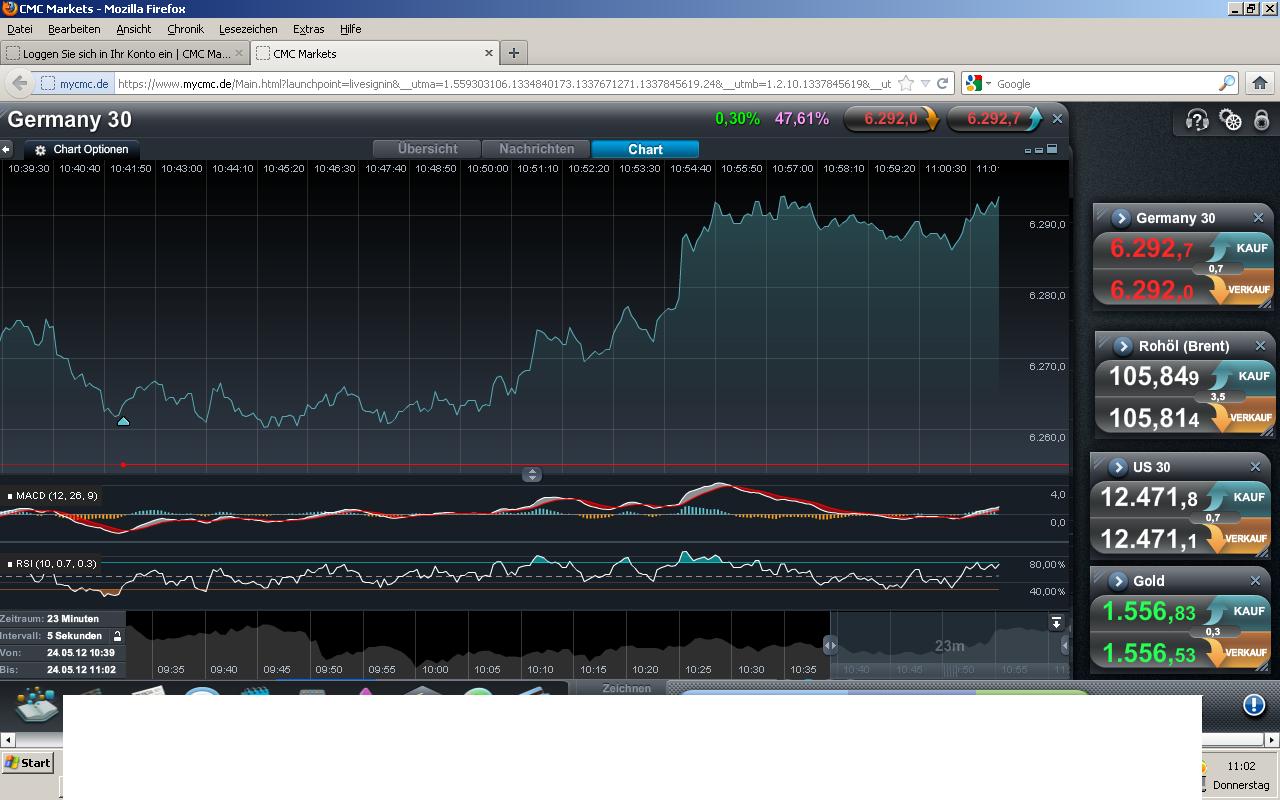Image resolution: width=1280 pixels, height=800 pixels.
Task: Open the Bearbeiten menu
Action: pyautogui.click(x=74, y=29)
